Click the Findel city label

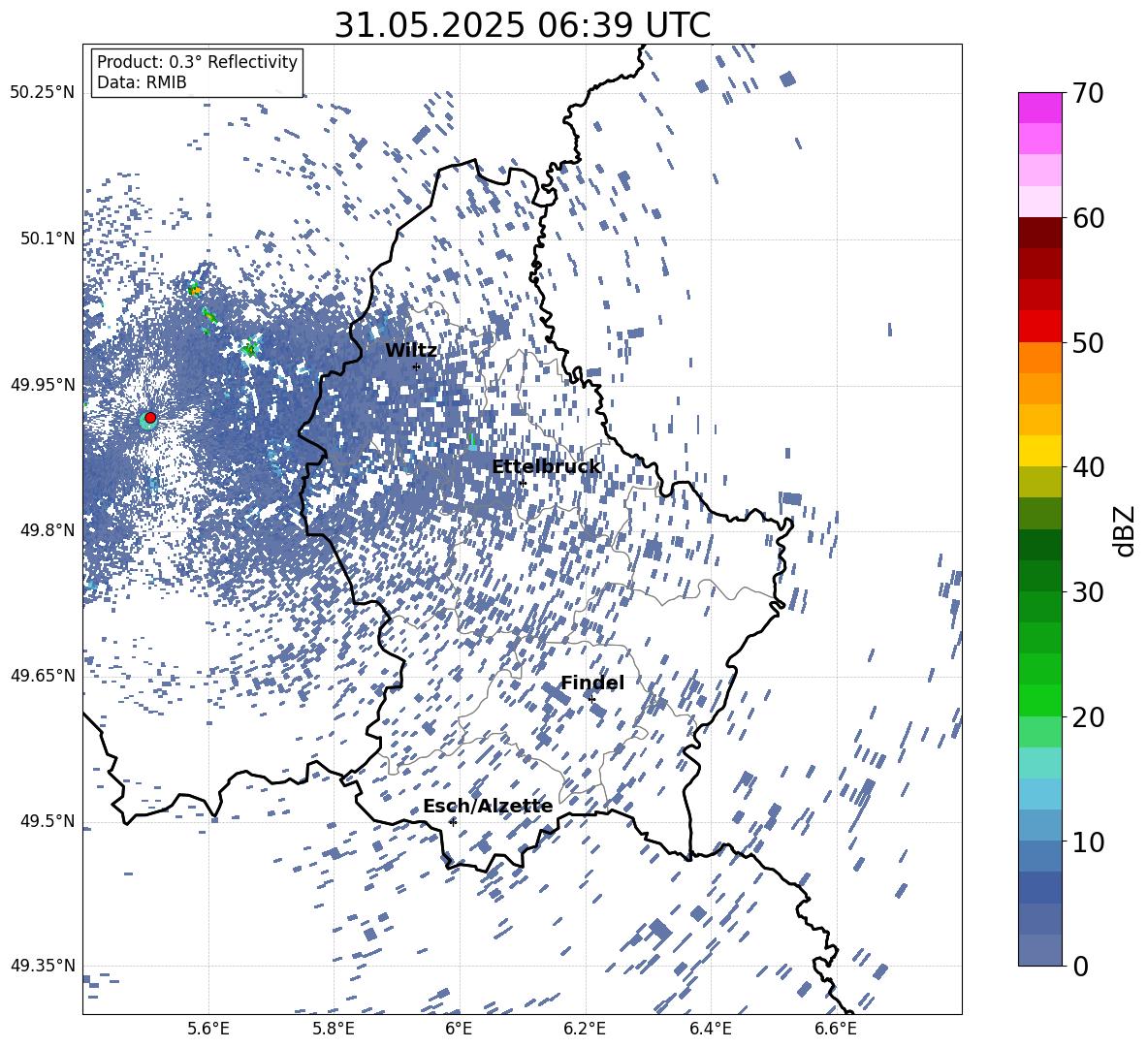click(592, 683)
